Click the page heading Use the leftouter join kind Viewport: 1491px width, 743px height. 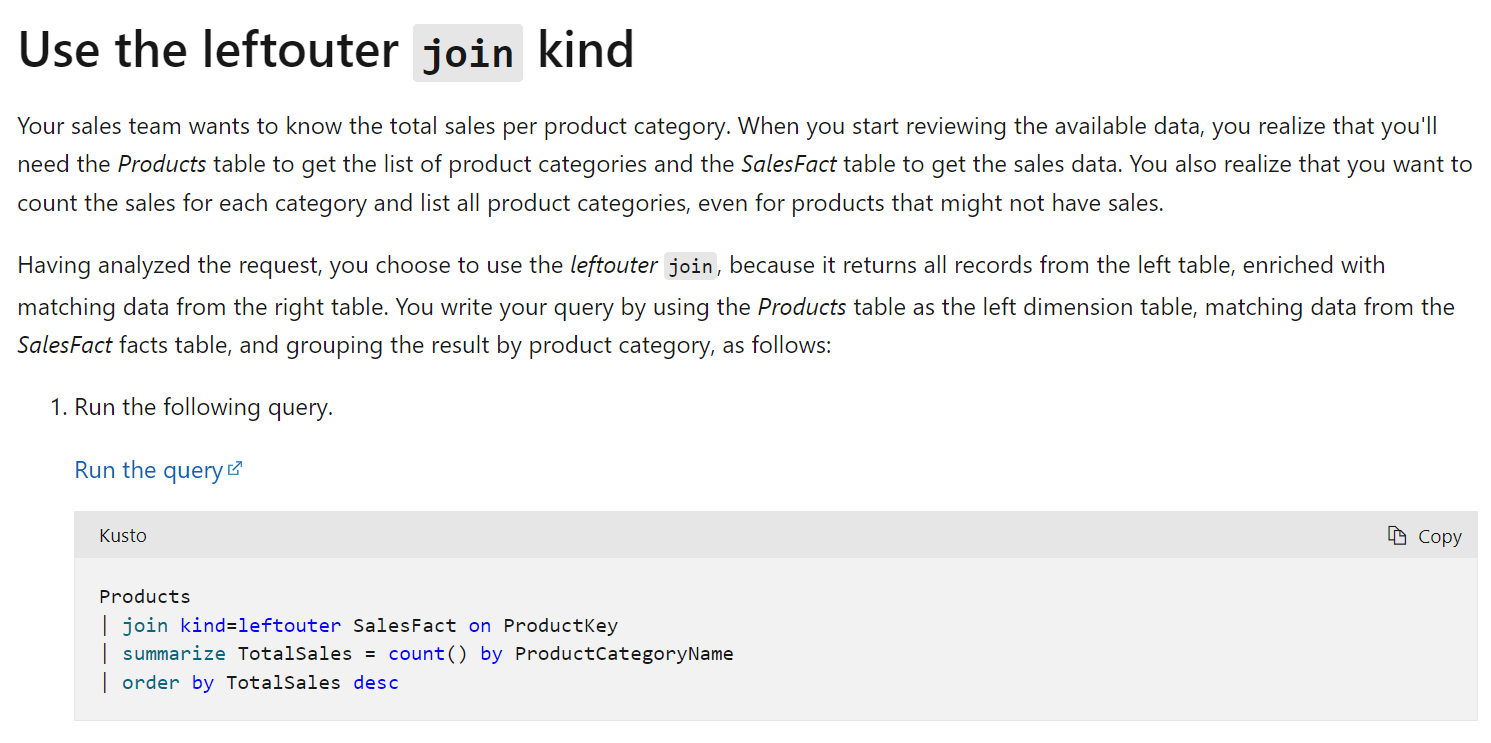click(x=326, y=50)
